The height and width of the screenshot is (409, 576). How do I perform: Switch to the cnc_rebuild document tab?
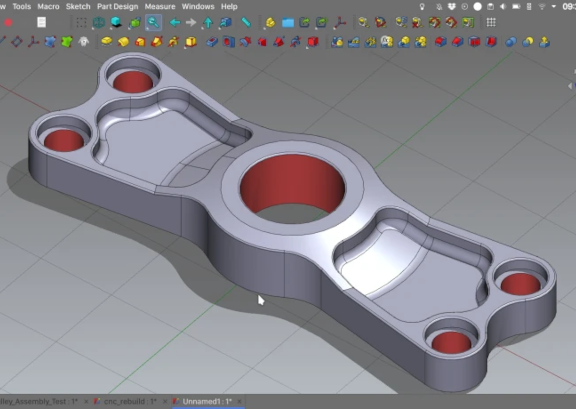(x=130, y=401)
